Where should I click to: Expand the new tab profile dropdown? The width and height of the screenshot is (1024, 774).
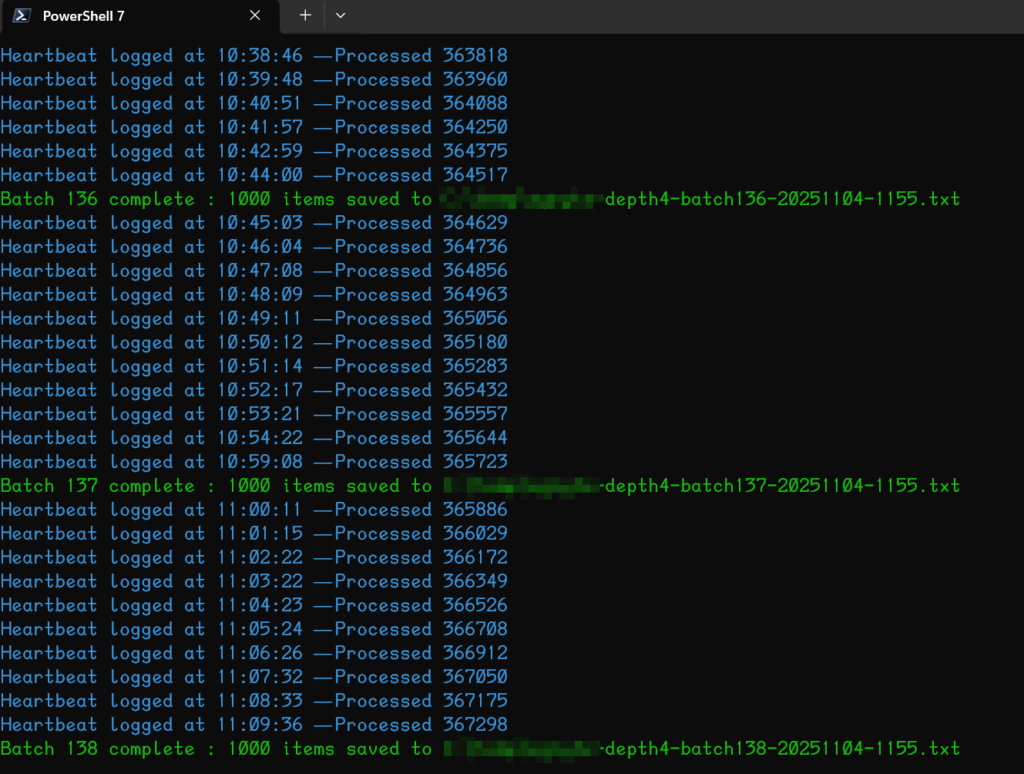(340, 16)
